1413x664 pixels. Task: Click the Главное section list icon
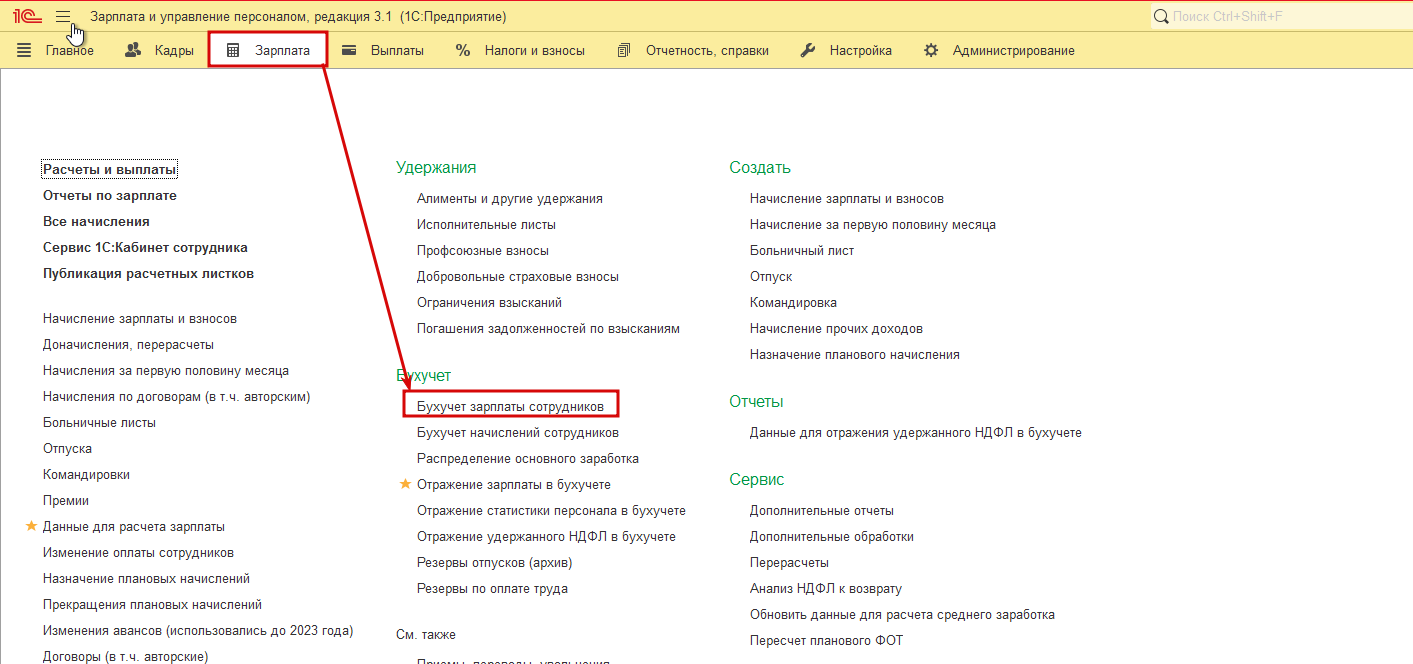[24, 50]
